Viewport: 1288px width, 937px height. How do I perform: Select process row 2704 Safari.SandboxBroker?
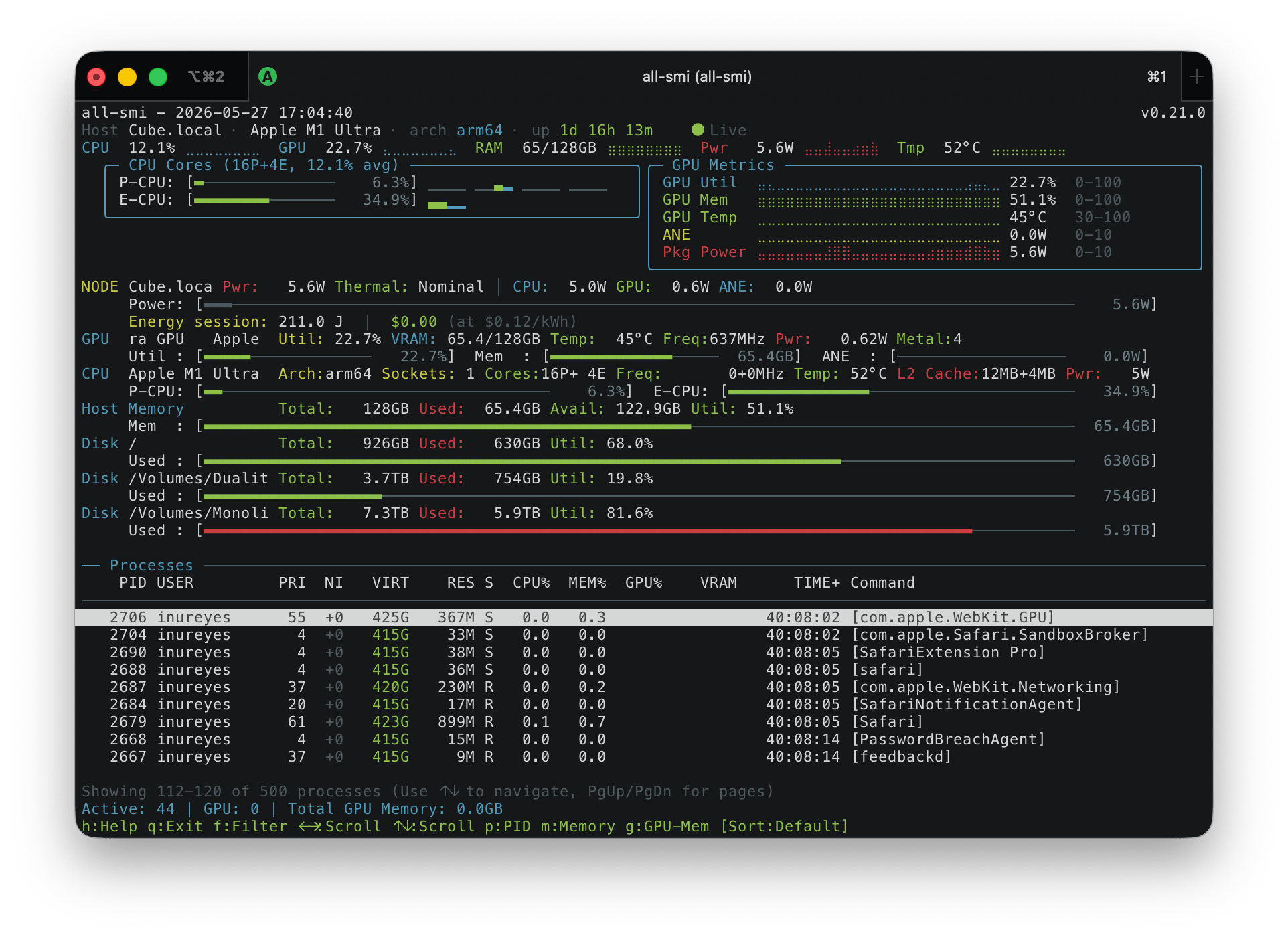pyautogui.click(x=644, y=635)
